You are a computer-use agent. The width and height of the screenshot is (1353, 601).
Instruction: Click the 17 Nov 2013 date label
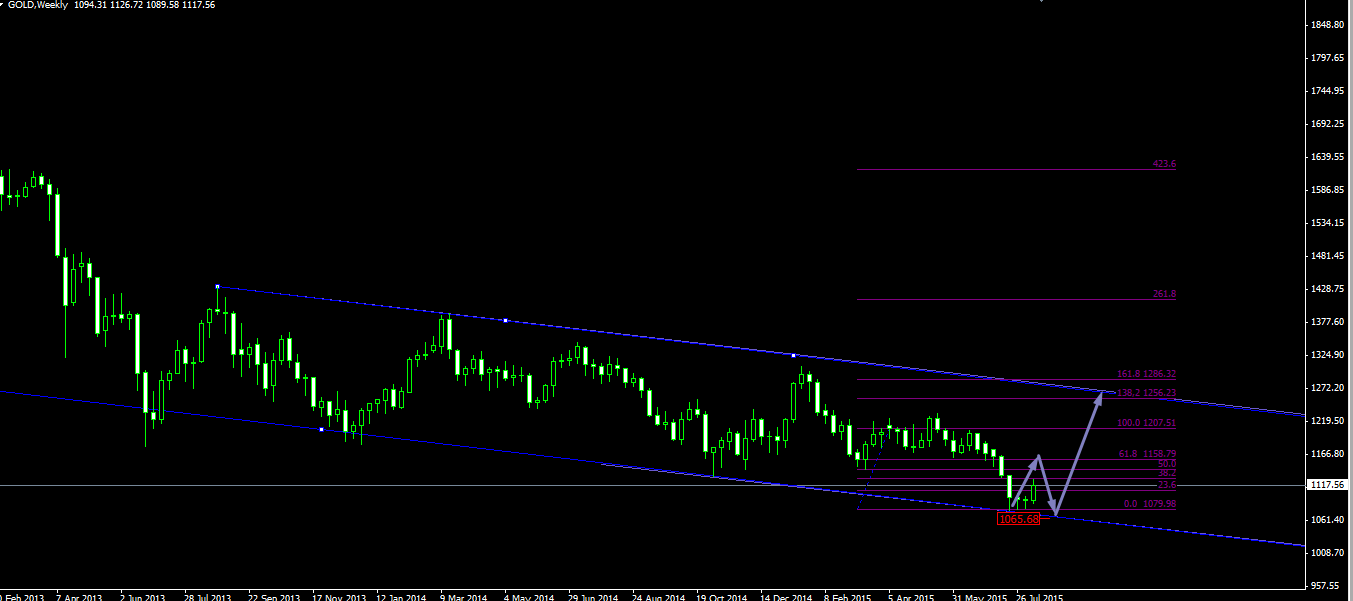(x=337, y=597)
